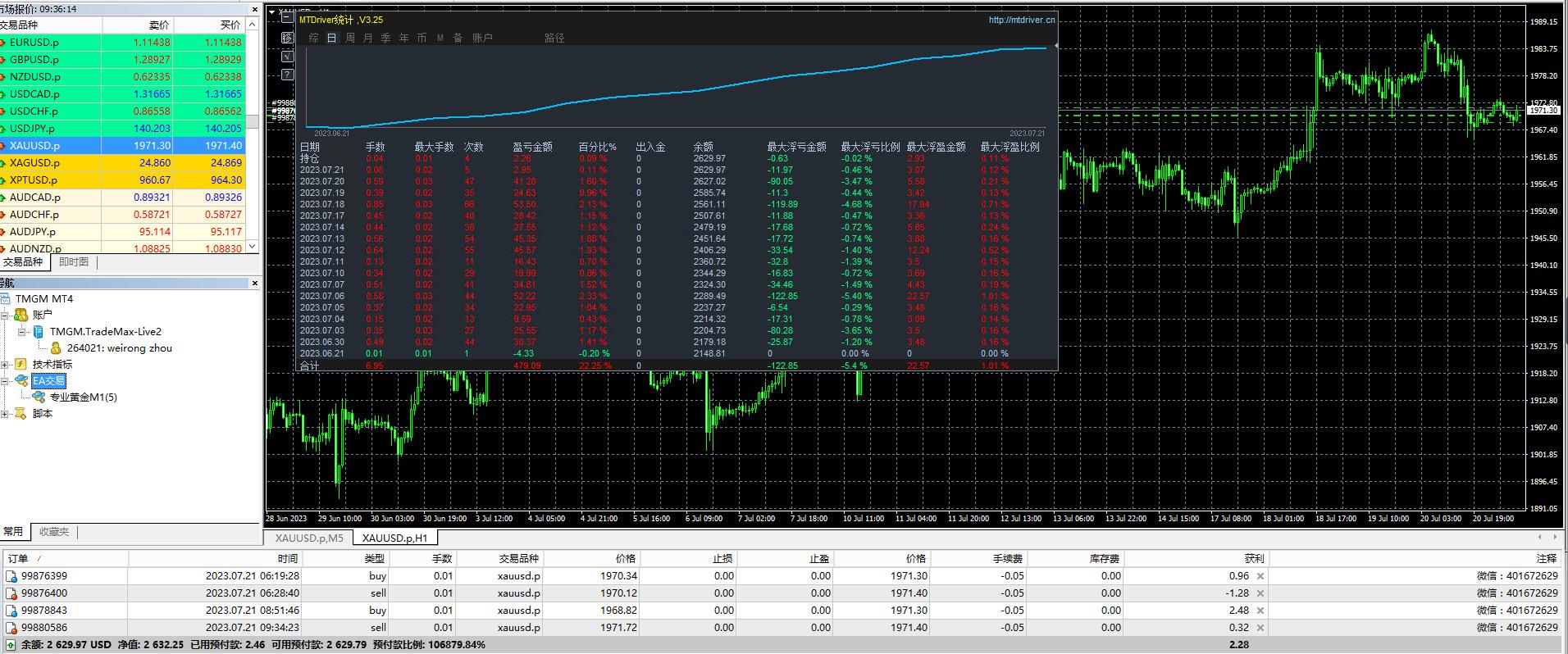
Task: Select the 币 currency view in MTDriver
Action: [422, 39]
